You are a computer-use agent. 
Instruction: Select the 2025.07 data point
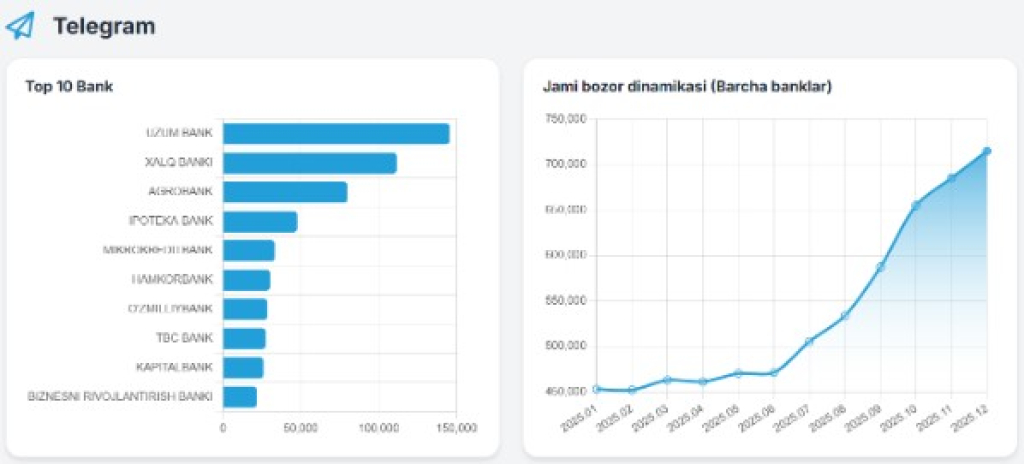coord(809,342)
